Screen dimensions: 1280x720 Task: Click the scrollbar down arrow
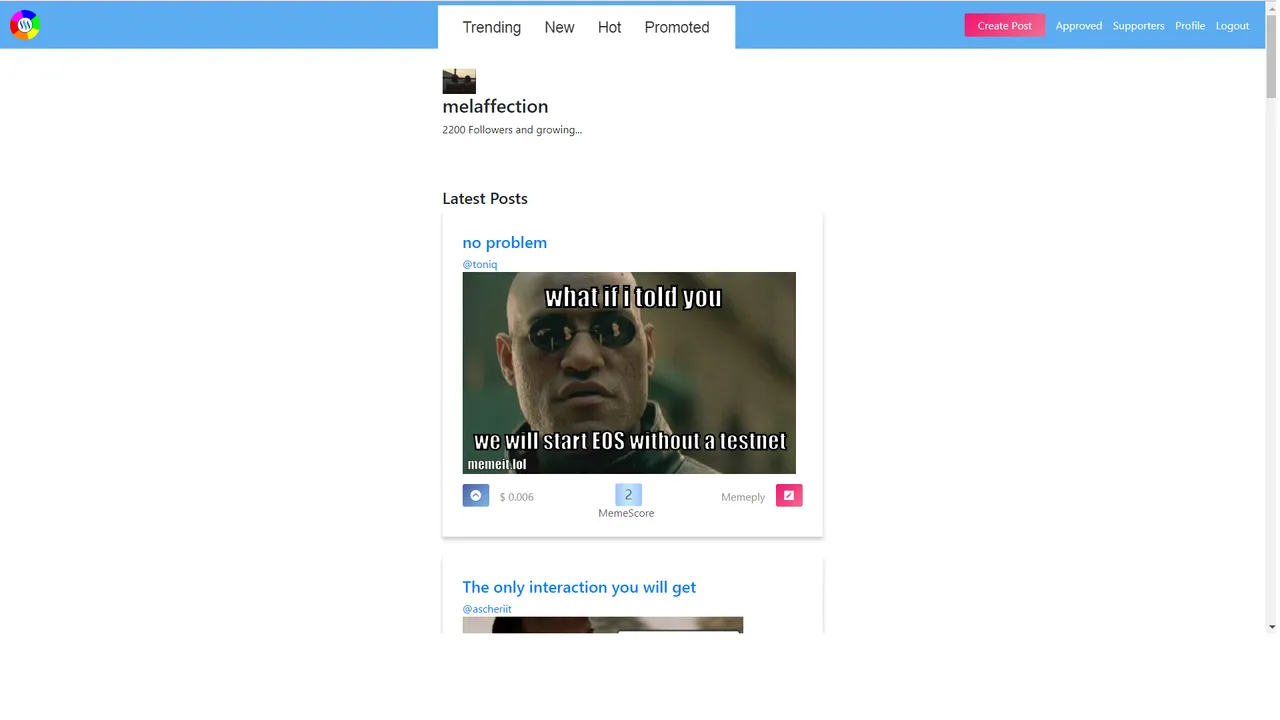[1271, 626]
